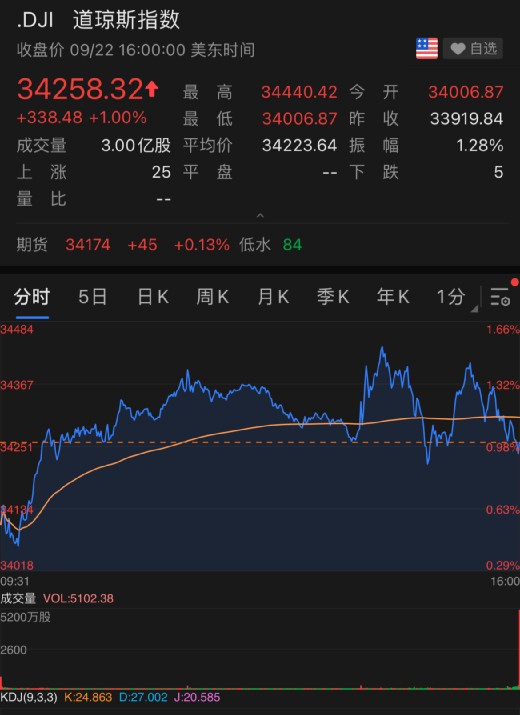This screenshot has width=520, height=715.
Task: Switch to the 分时 tab
Action: coord(31,297)
